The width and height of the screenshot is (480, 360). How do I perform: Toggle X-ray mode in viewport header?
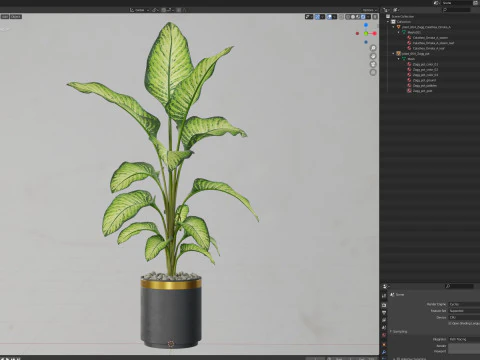(341, 17)
